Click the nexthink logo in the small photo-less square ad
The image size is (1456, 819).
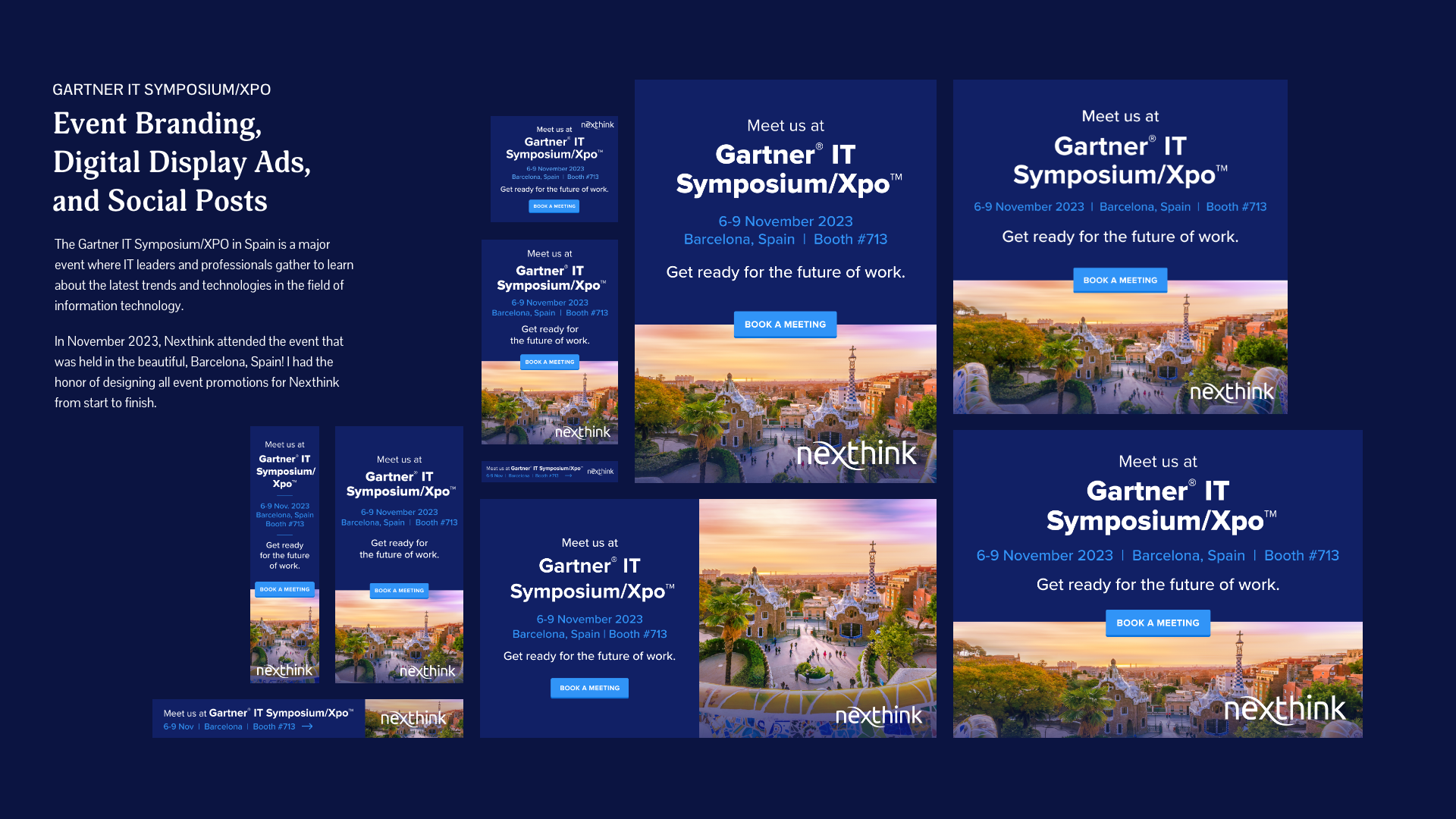[x=598, y=125]
